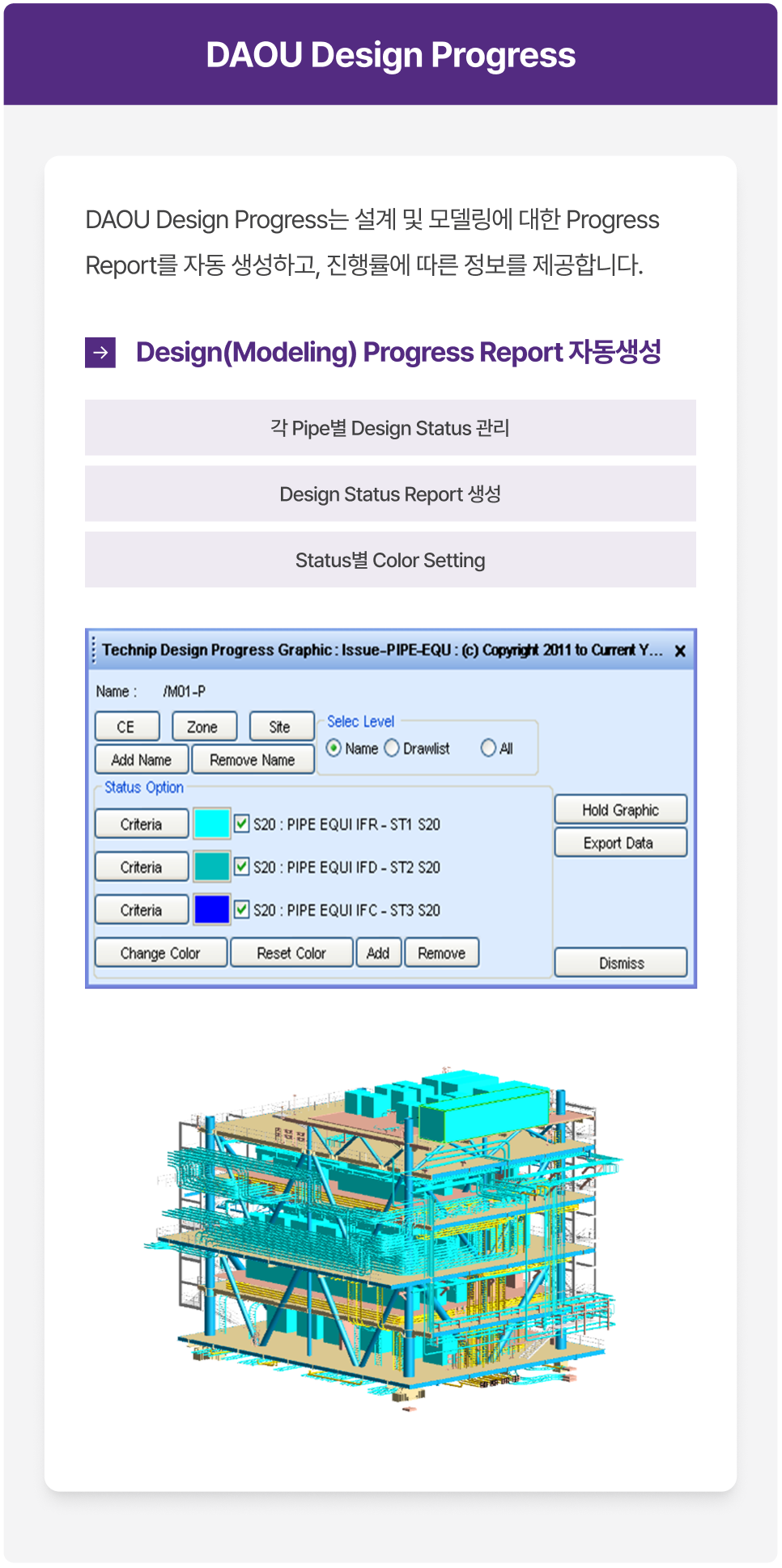This screenshot has height=1568, width=782.
Task: Click the 3D plant model image
Action: [x=389, y=1238]
